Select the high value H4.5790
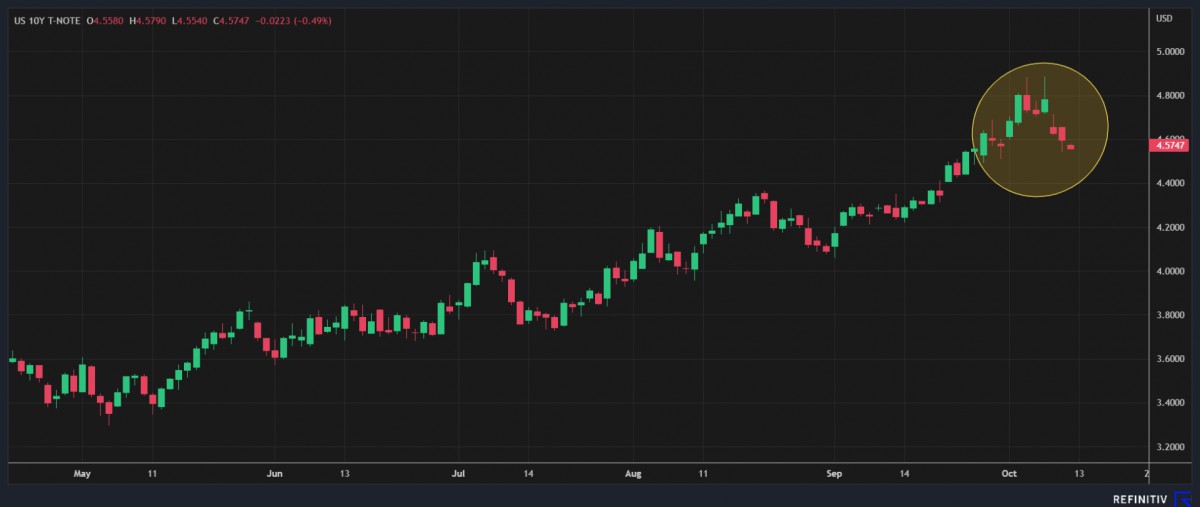Image resolution: width=1200 pixels, height=507 pixels. click(146, 21)
